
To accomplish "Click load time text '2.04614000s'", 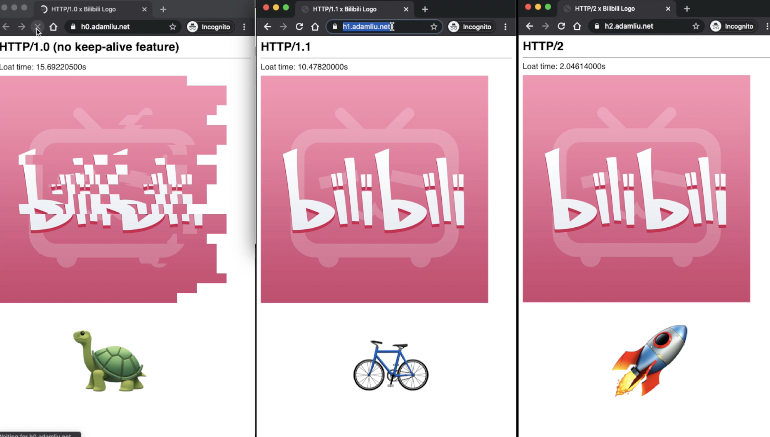I will click(582, 66).
